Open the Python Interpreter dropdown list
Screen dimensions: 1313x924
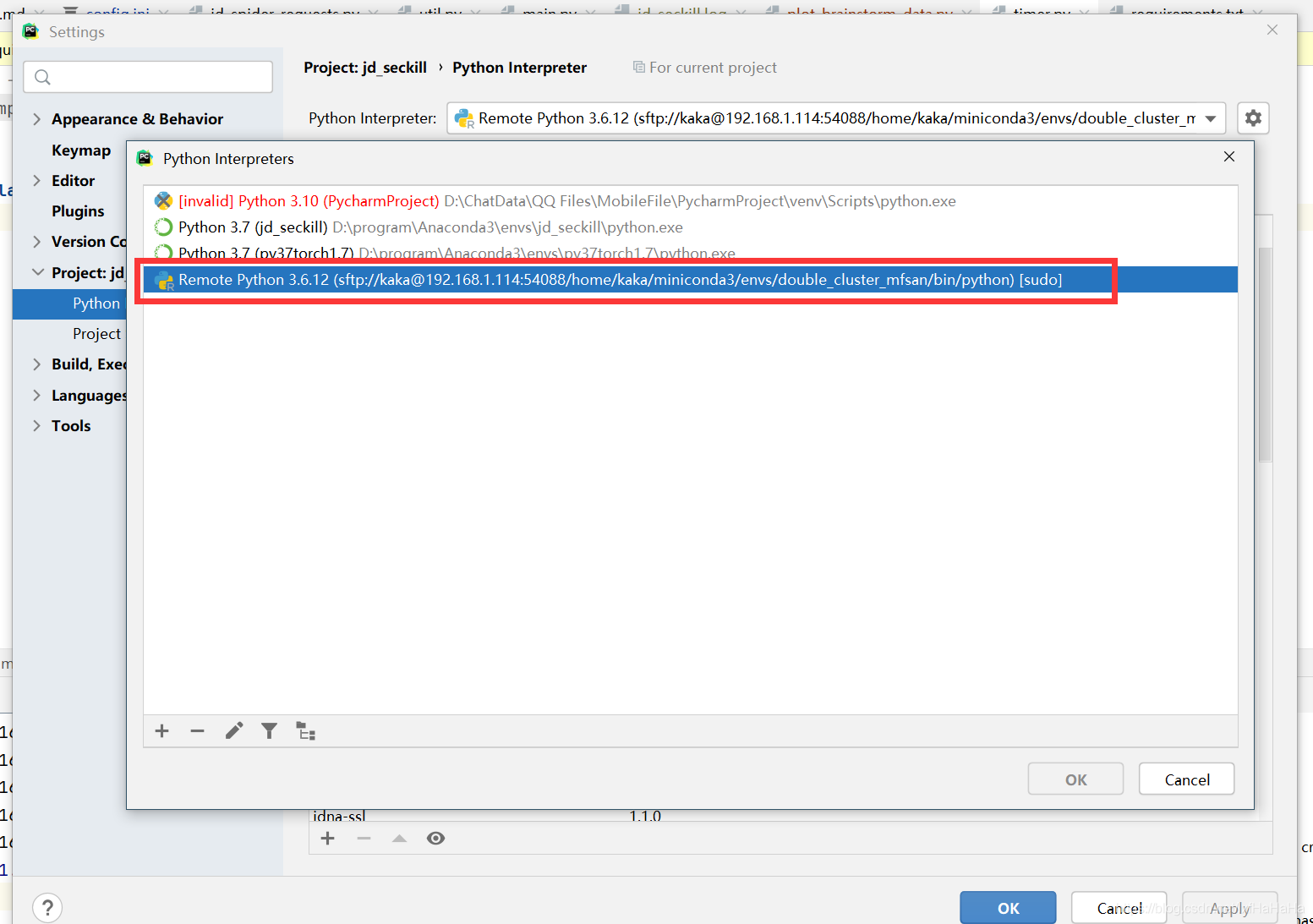click(x=1211, y=118)
